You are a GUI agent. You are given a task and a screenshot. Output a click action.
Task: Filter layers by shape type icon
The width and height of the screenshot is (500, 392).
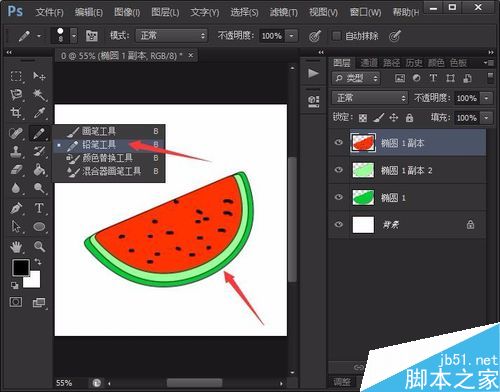[x=450, y=78]
